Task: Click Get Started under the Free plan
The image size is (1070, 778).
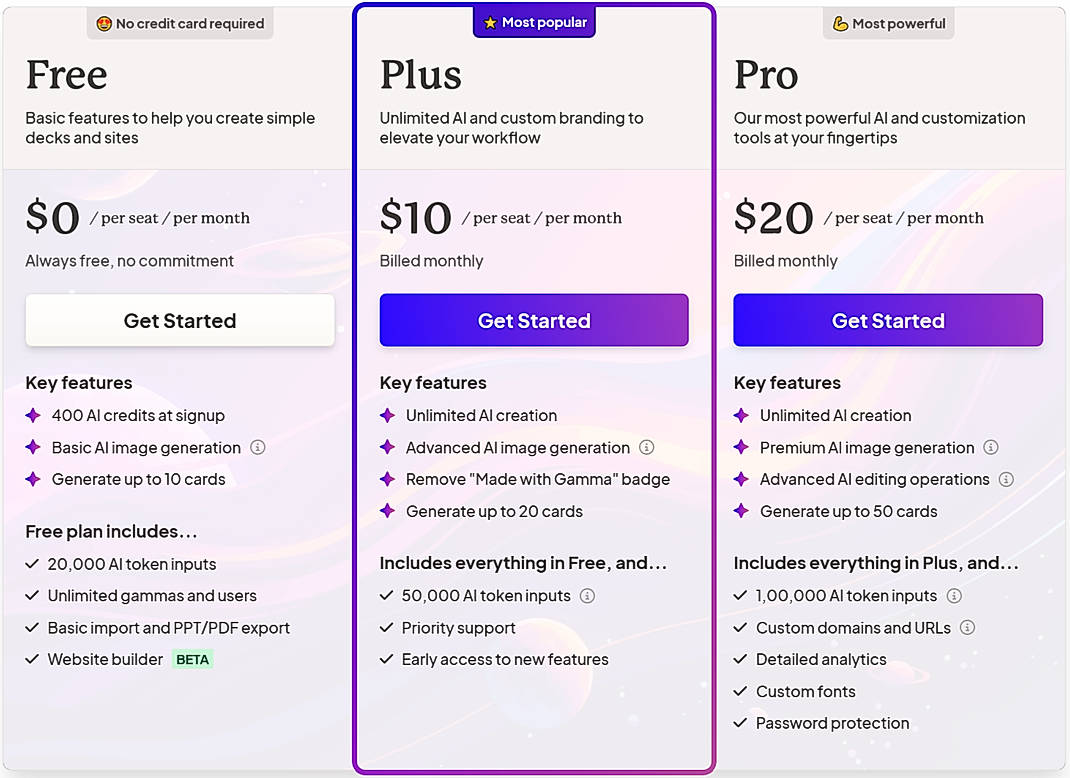Action: coord(179,320)
